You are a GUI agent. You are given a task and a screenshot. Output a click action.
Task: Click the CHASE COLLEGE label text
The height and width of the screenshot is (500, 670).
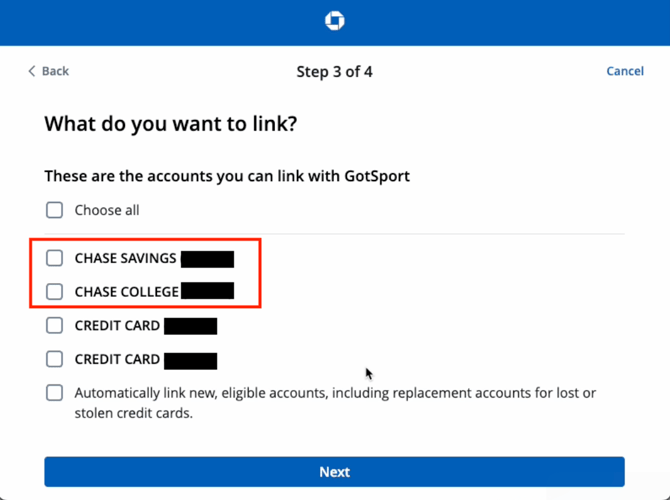pos(127,292)
